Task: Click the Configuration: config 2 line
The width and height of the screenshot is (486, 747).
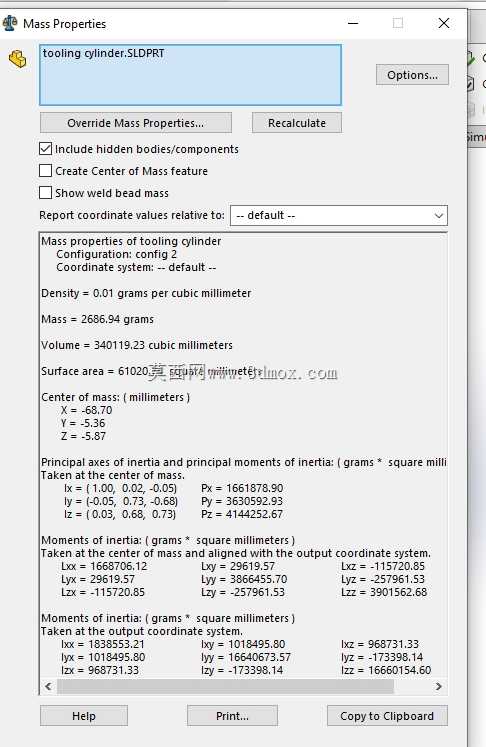Action: point(117,254)
